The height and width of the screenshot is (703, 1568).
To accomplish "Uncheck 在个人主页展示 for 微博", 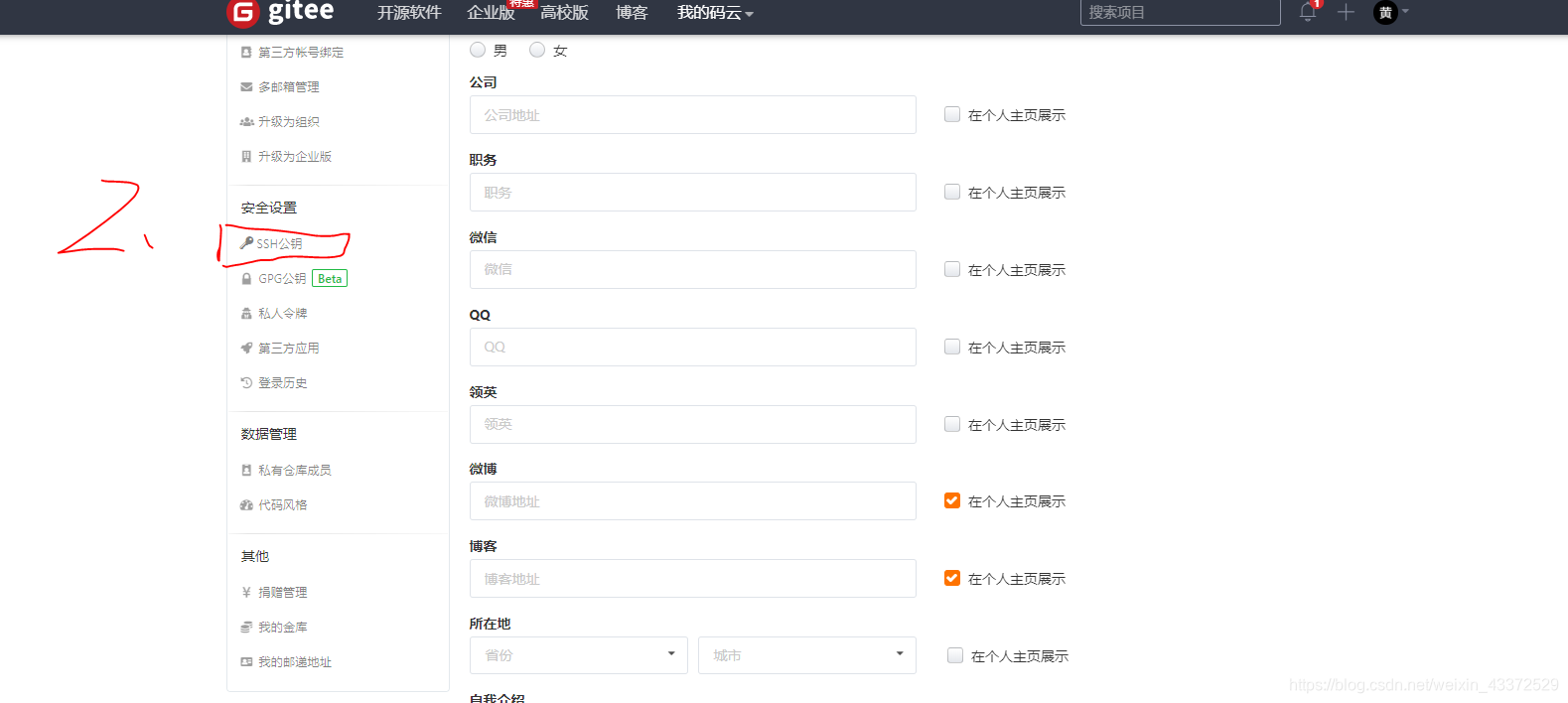I will [x=952, y=500].
